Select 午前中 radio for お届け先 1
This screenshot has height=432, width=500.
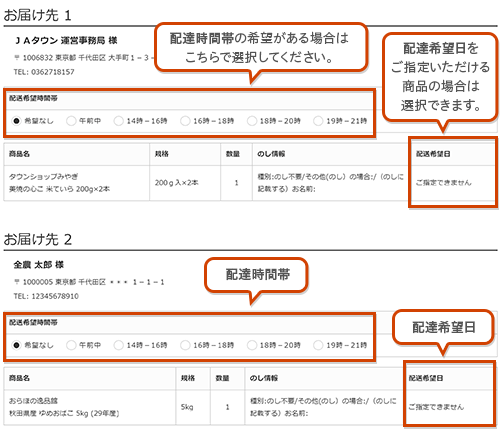point(71,121)
